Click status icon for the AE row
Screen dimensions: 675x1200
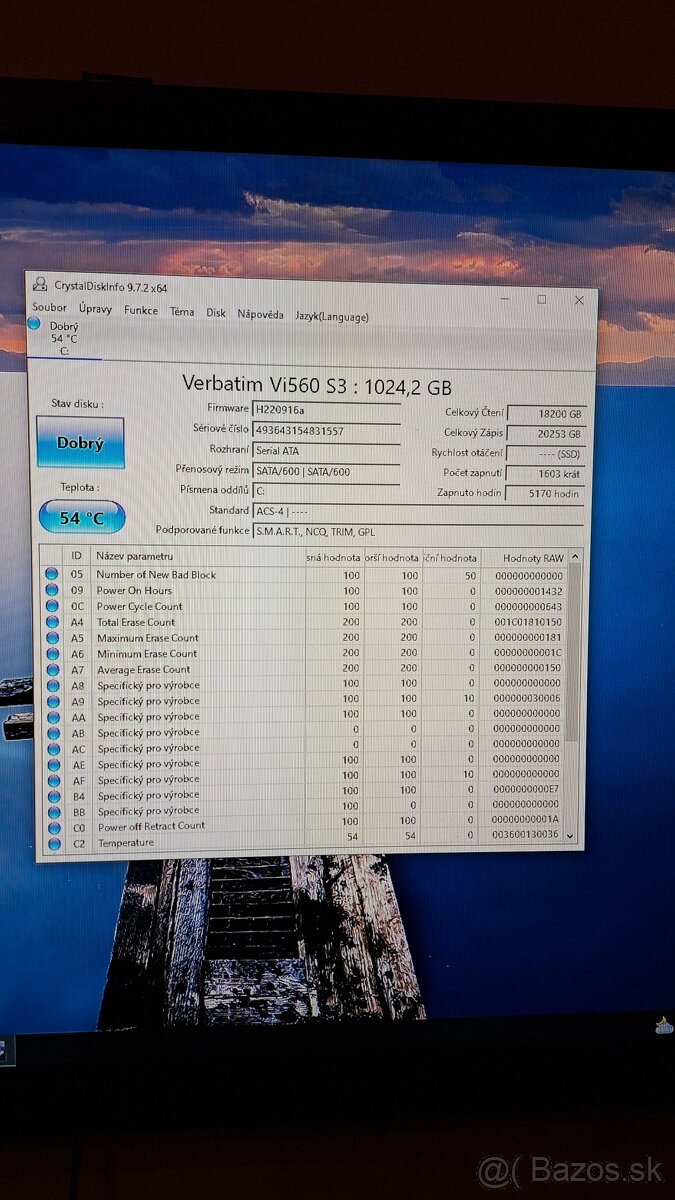52,764
